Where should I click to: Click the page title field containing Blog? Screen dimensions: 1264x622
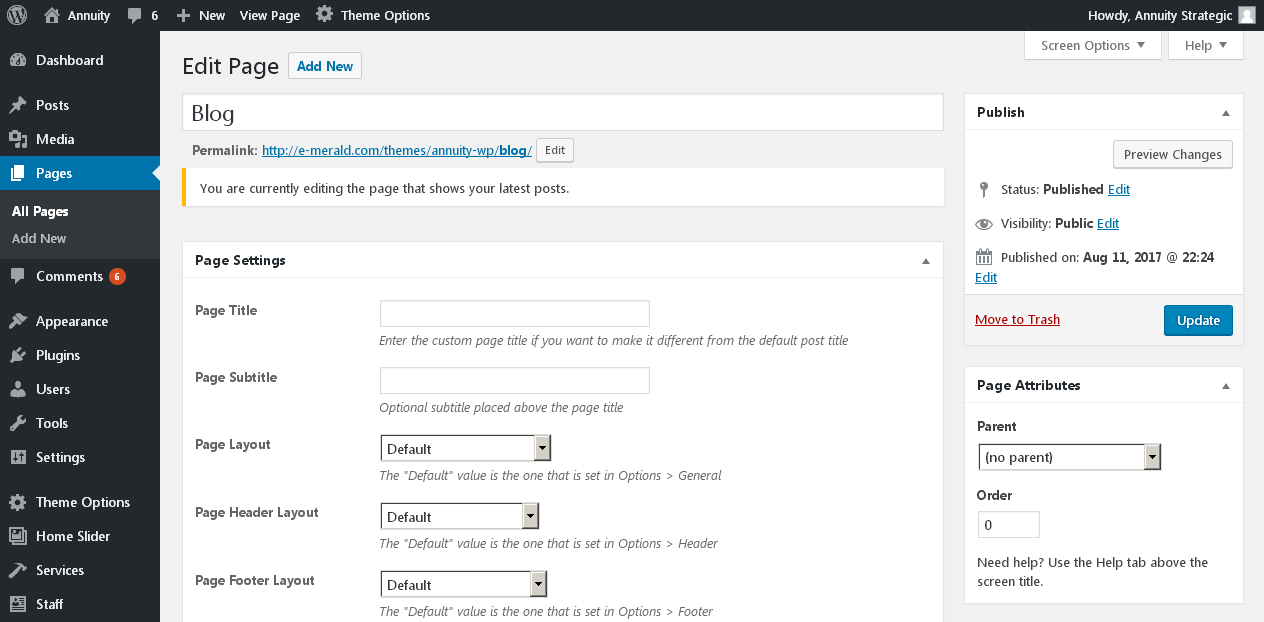tap(563, 112)
